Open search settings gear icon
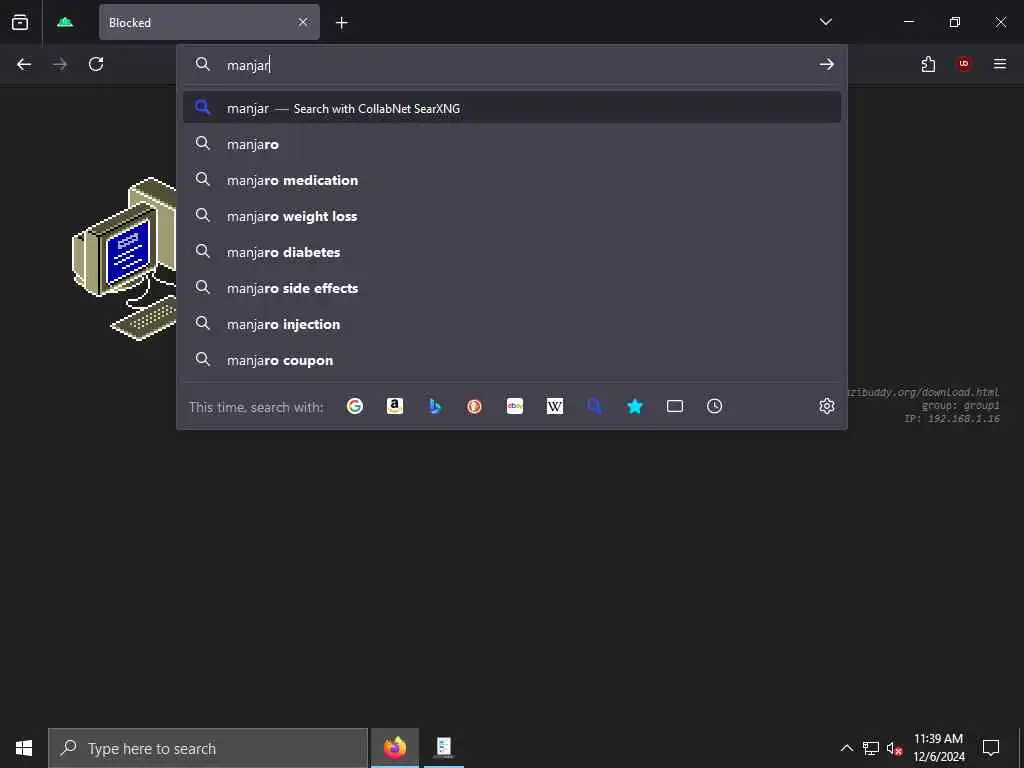This screenshot has height=768, width=1024. click(x=827, y=406)
